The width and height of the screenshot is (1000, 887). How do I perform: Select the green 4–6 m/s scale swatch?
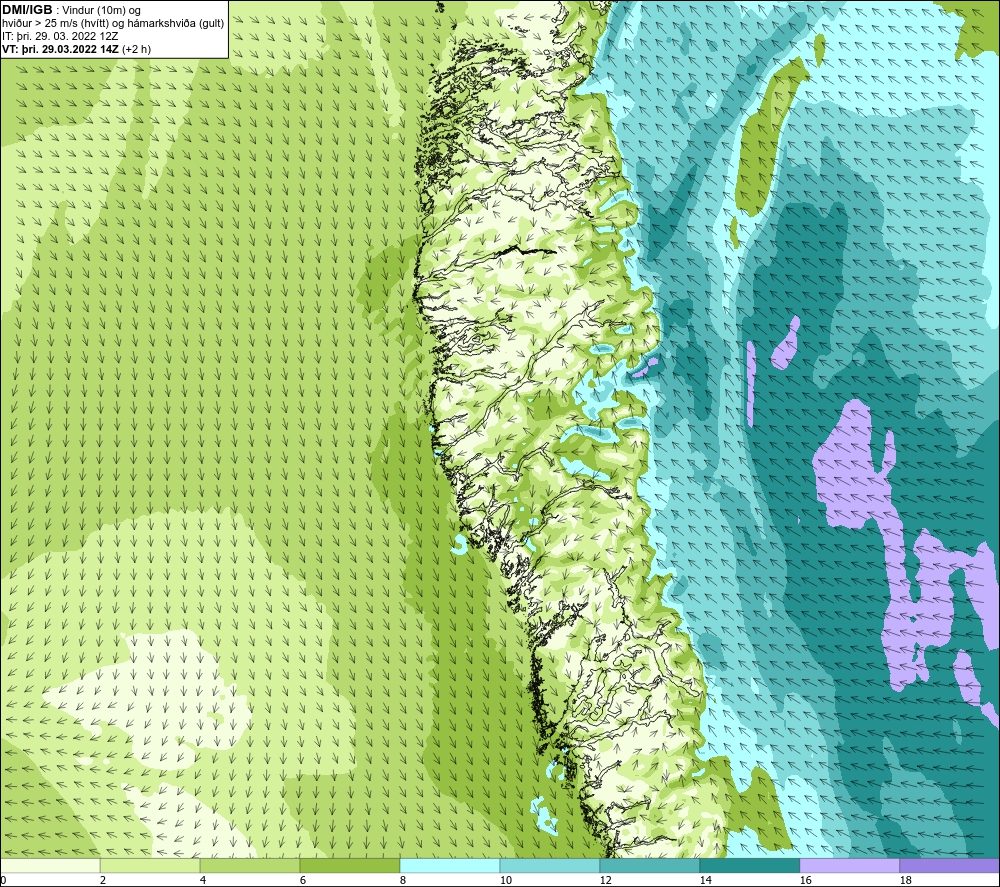point(250,865)
